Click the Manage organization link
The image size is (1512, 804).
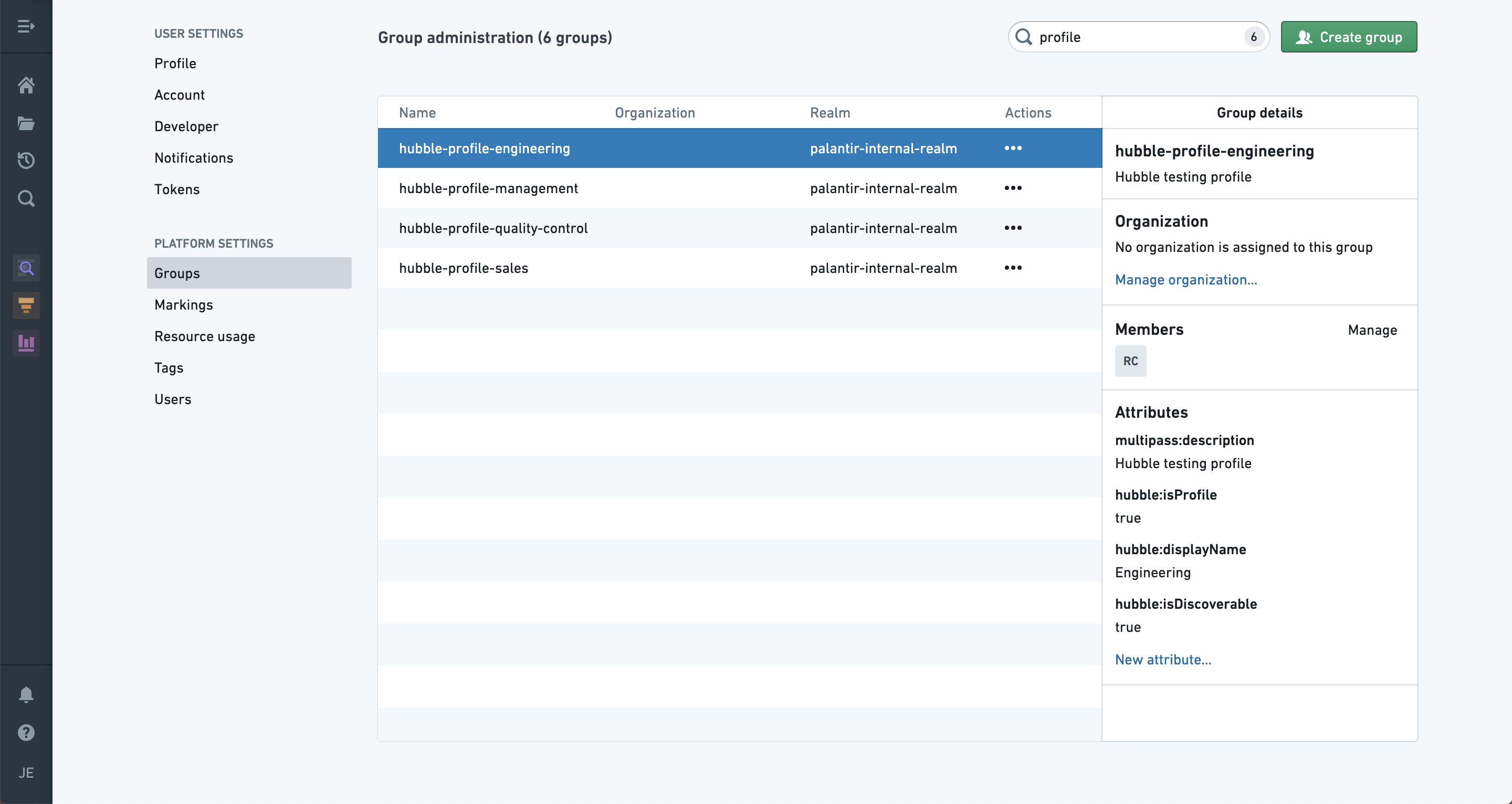(1185, 280)
